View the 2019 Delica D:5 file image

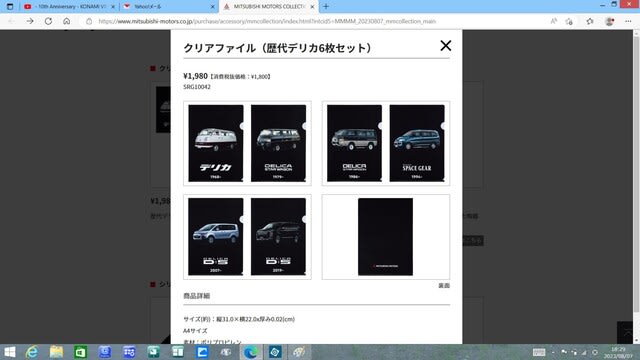click(x=278, y=237)
